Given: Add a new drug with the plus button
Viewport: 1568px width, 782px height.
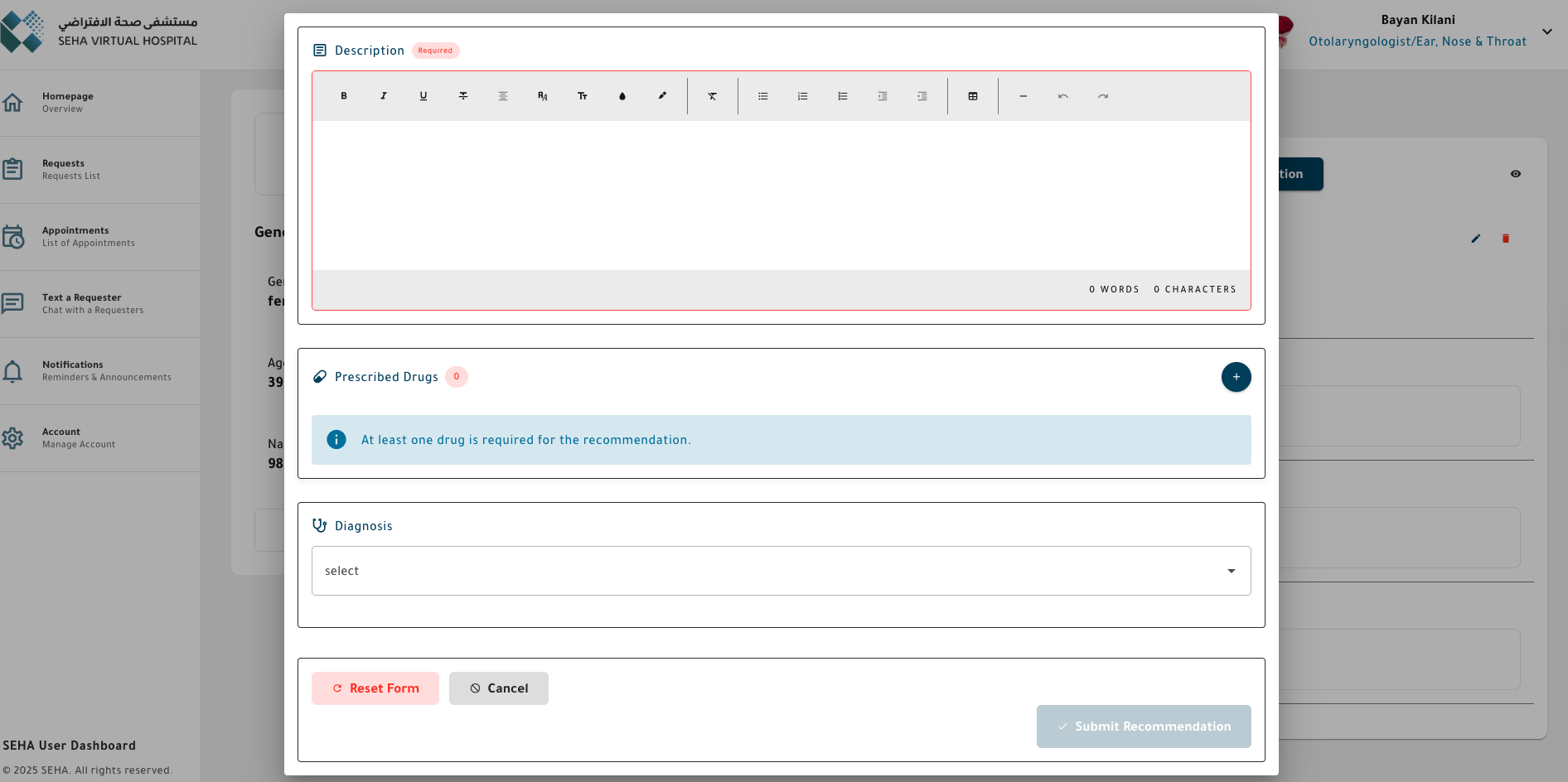Looking at the screenshot, I should tap(1236, 377).
